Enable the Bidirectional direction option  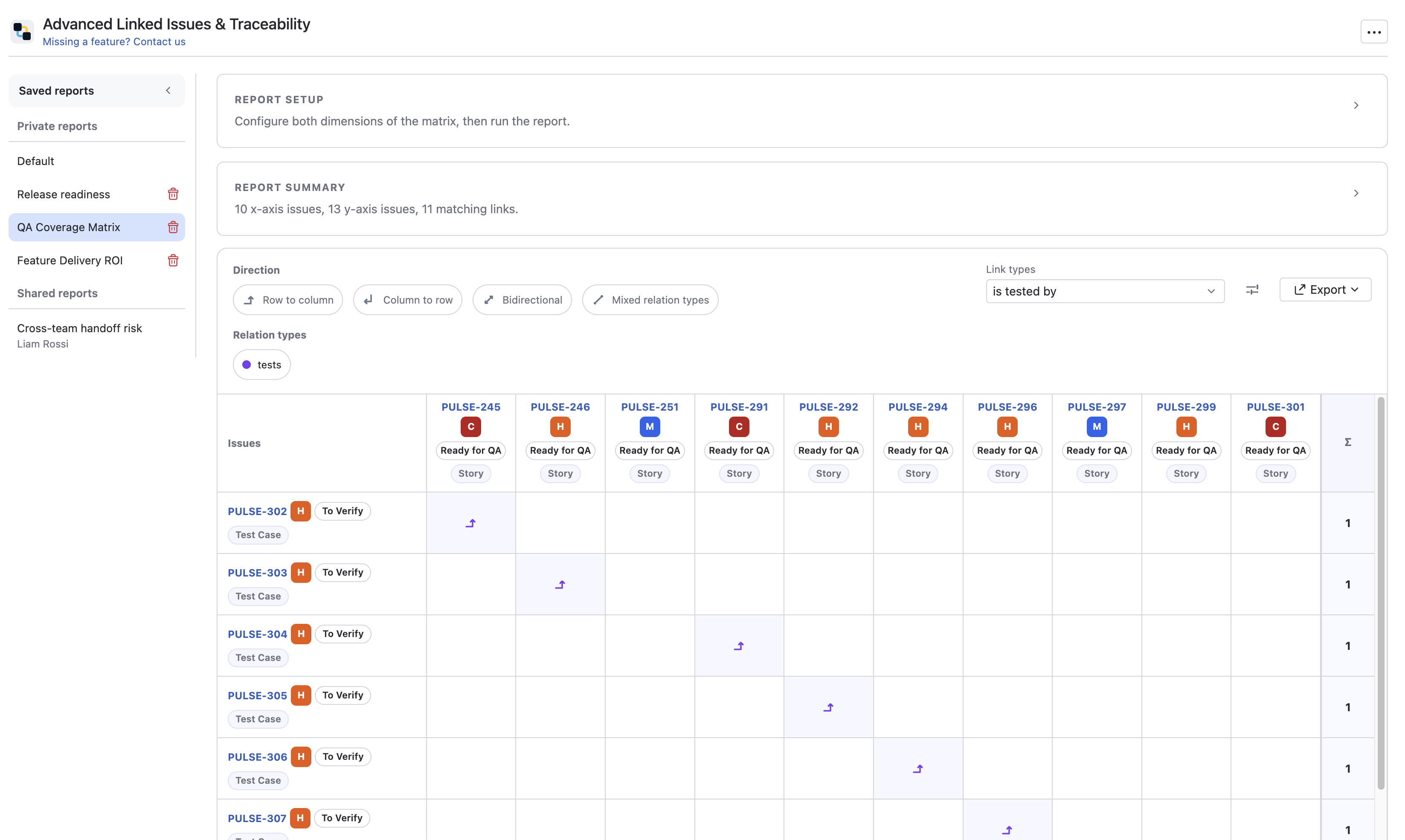coord(522,299)
